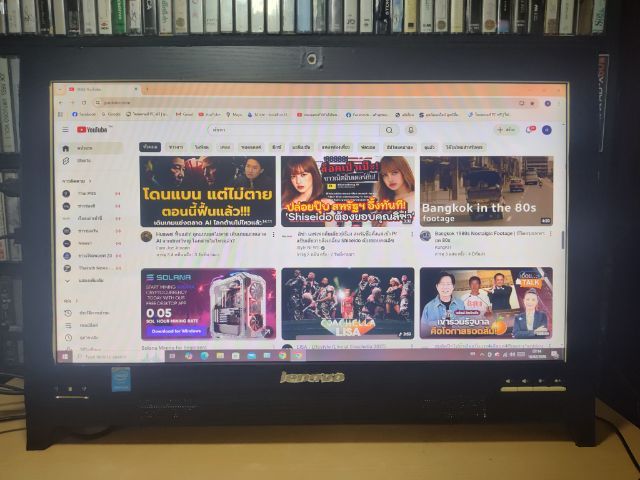Open Chrome's tab search dropdown arrow

point(59,90)
